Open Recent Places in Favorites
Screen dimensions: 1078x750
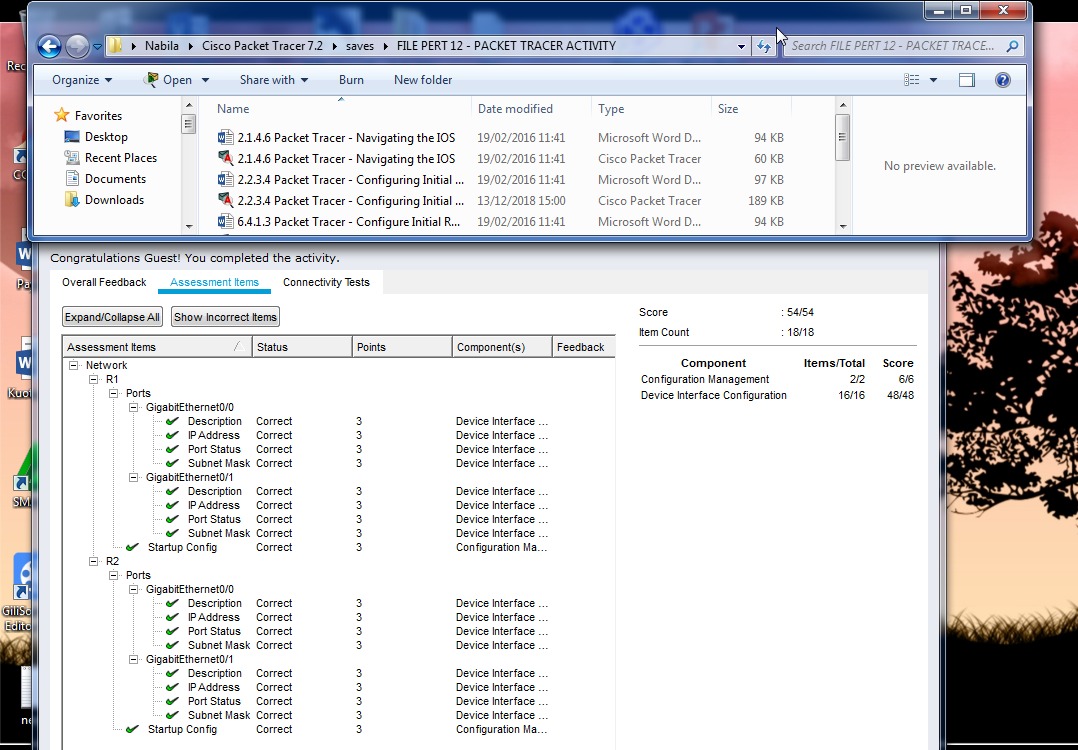(120, 157)
